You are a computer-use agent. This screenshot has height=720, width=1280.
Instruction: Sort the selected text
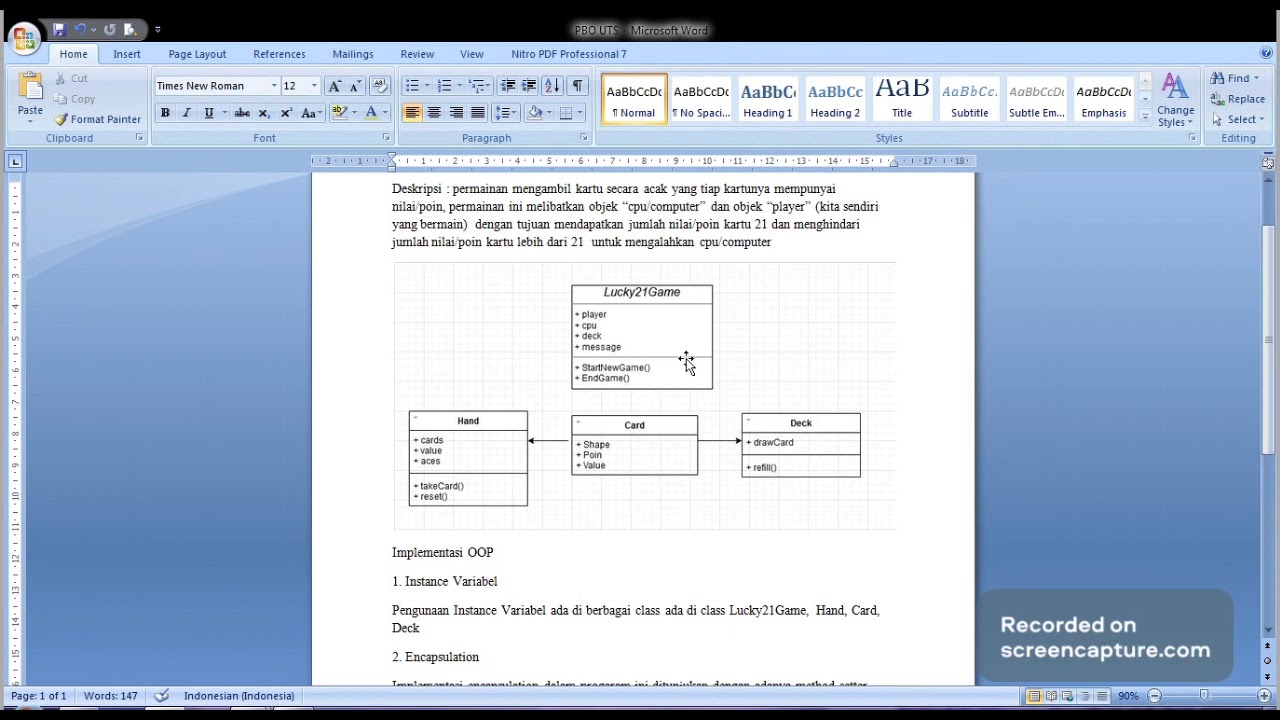tap(552, 86)
